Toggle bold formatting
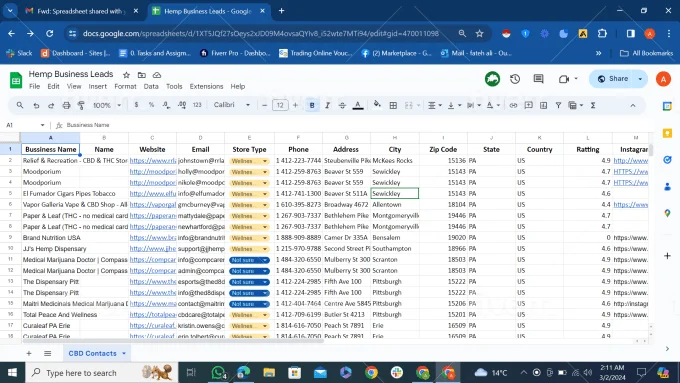This screenshot has height=383, width=680. (312, 105)
